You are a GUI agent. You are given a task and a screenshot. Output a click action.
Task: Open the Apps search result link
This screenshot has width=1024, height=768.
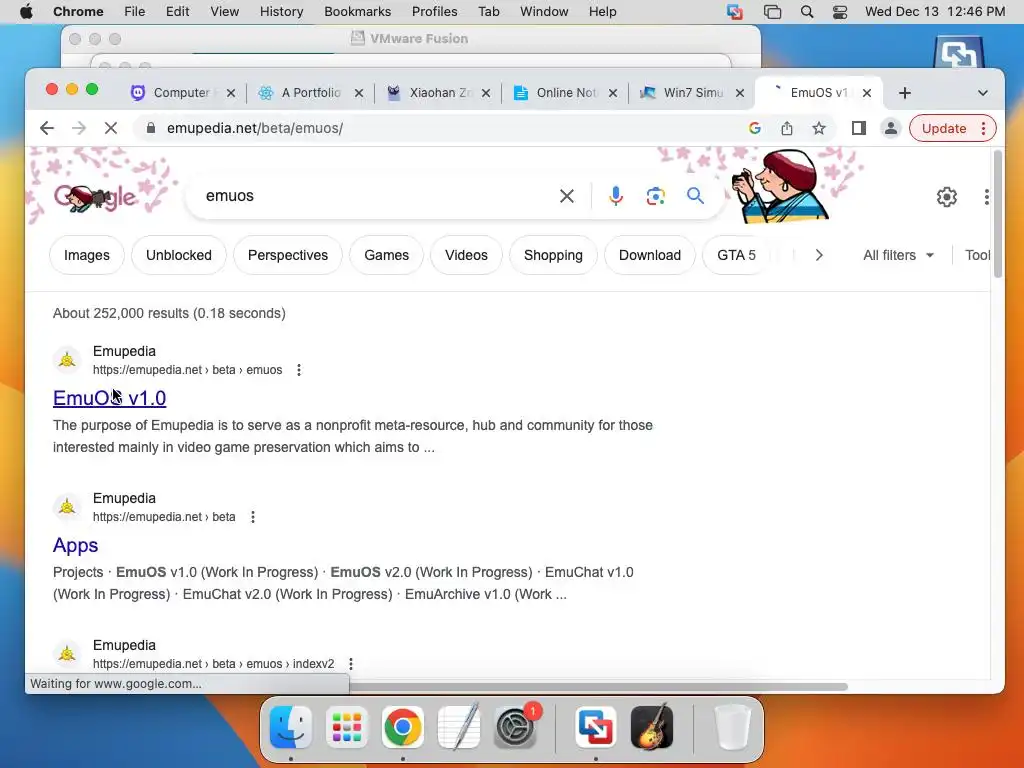click(x=75, y=545)
